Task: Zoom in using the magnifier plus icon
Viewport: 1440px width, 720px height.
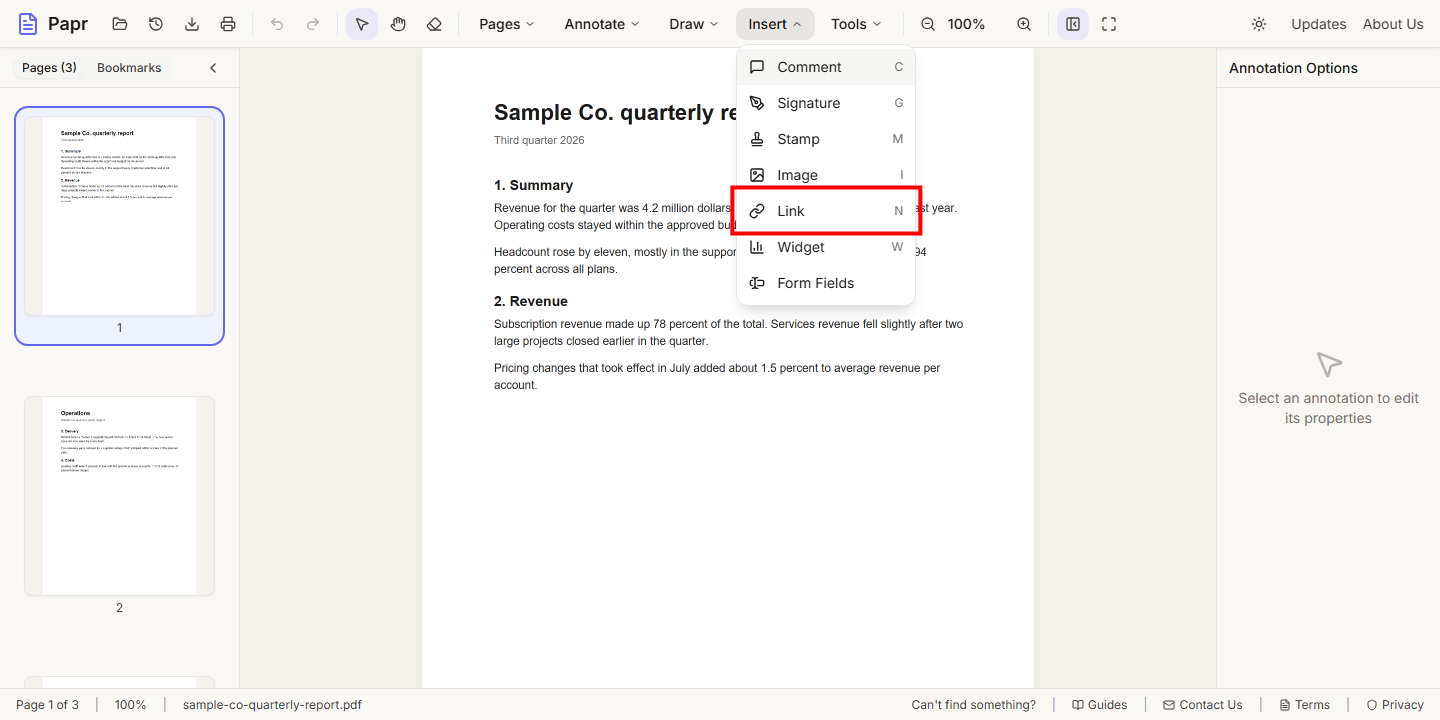Action: [1024, 24]
